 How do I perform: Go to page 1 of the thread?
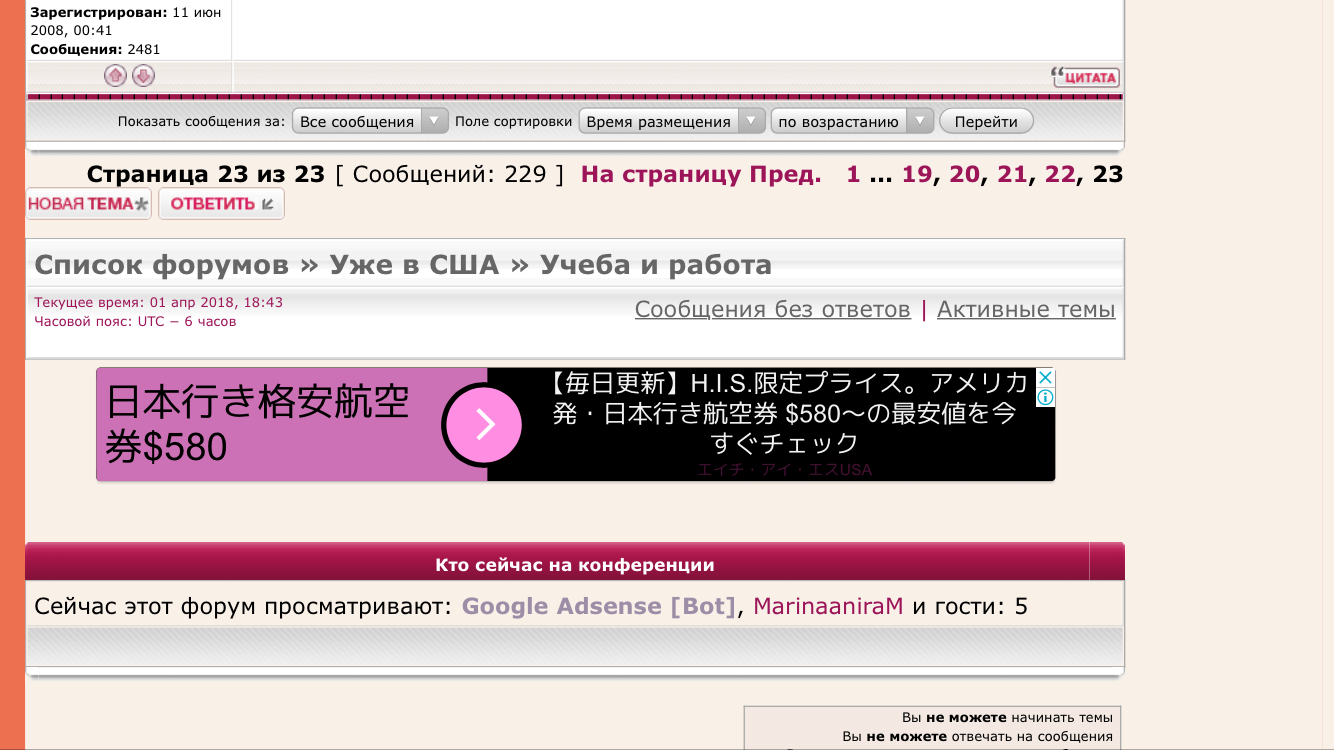pos(853,174)
